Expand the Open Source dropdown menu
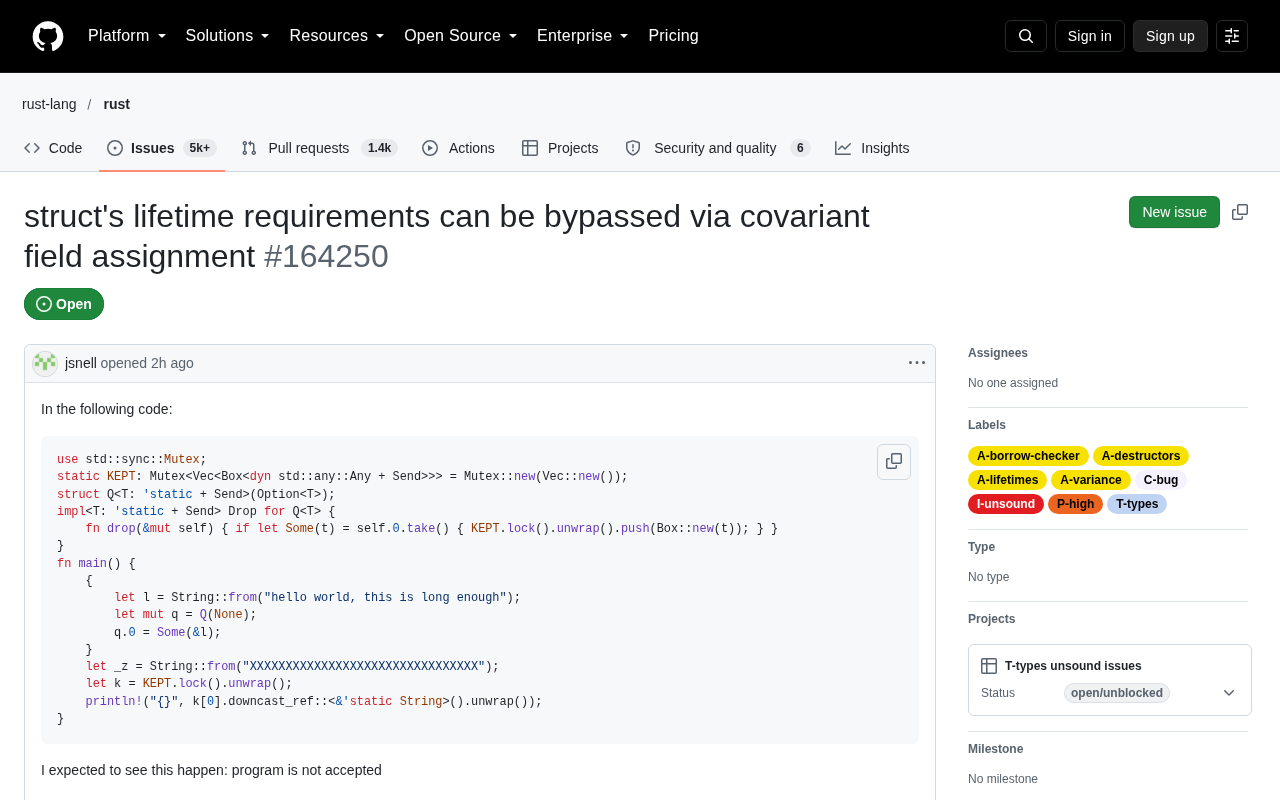The height and width of the screenshot is (800, 1280). click(461, 36)
